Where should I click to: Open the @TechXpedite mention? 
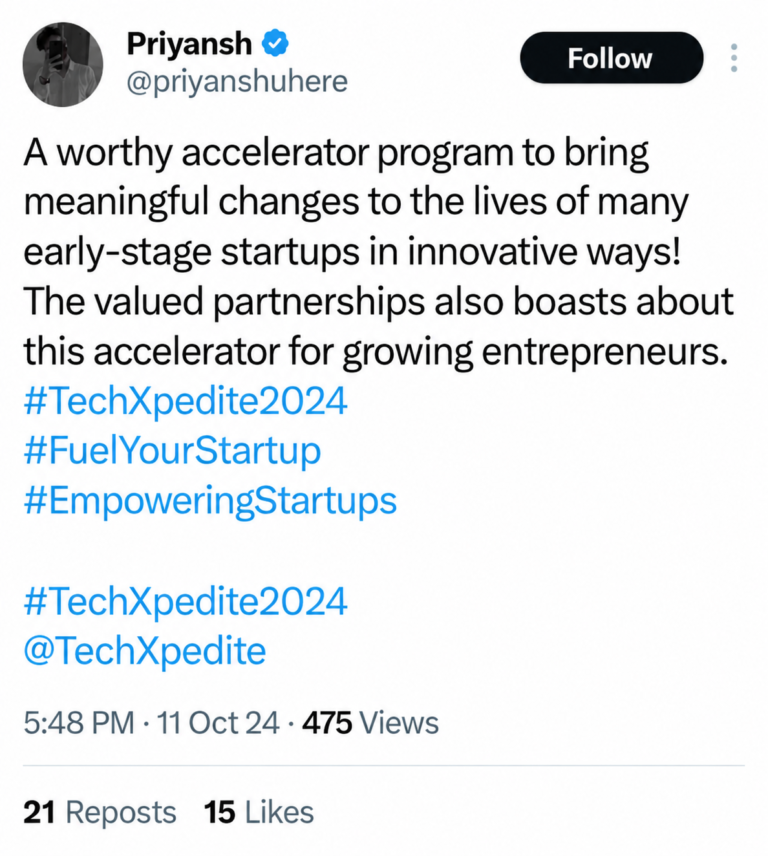coord(145,651)
